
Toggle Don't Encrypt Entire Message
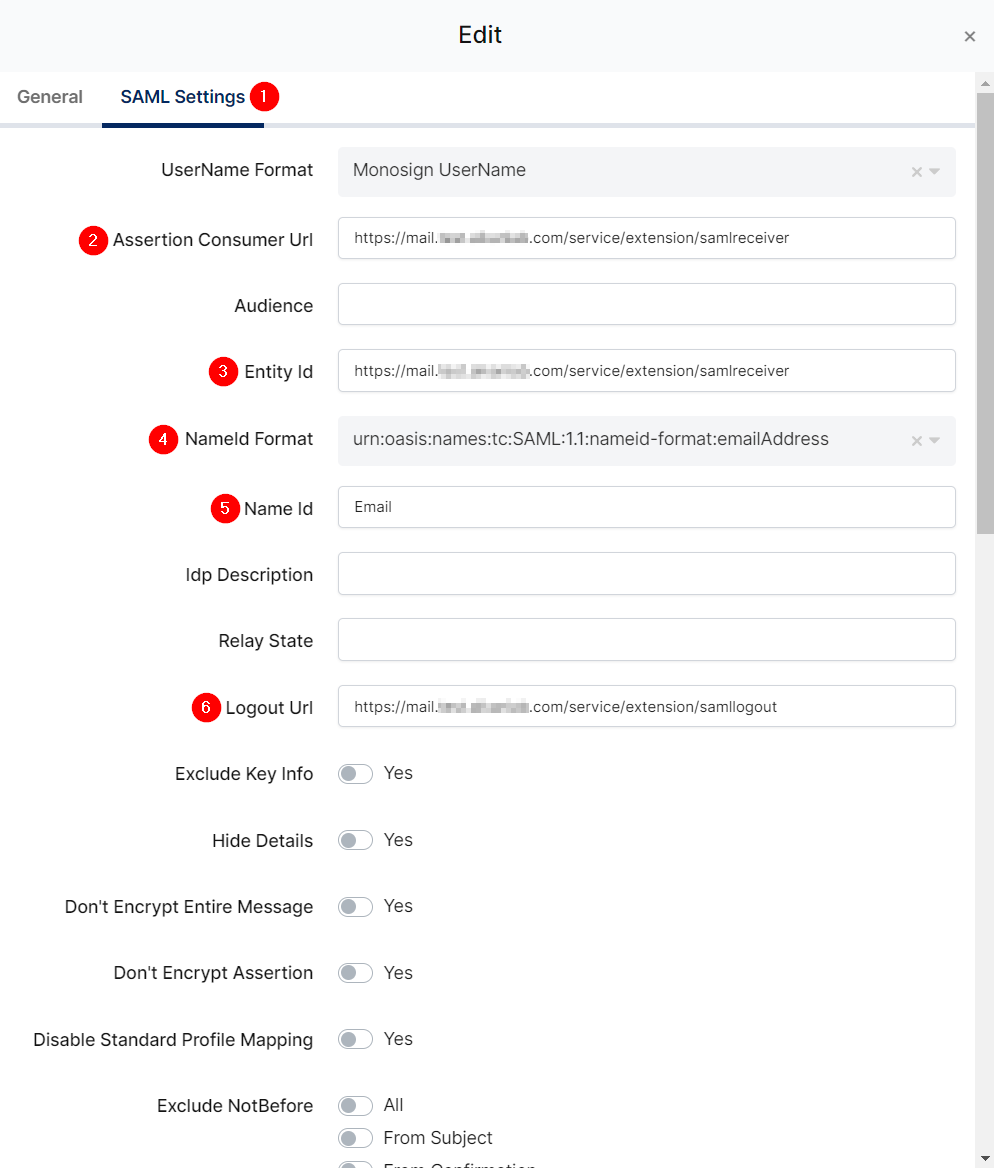pyautogui.click(x=355, y=907)
